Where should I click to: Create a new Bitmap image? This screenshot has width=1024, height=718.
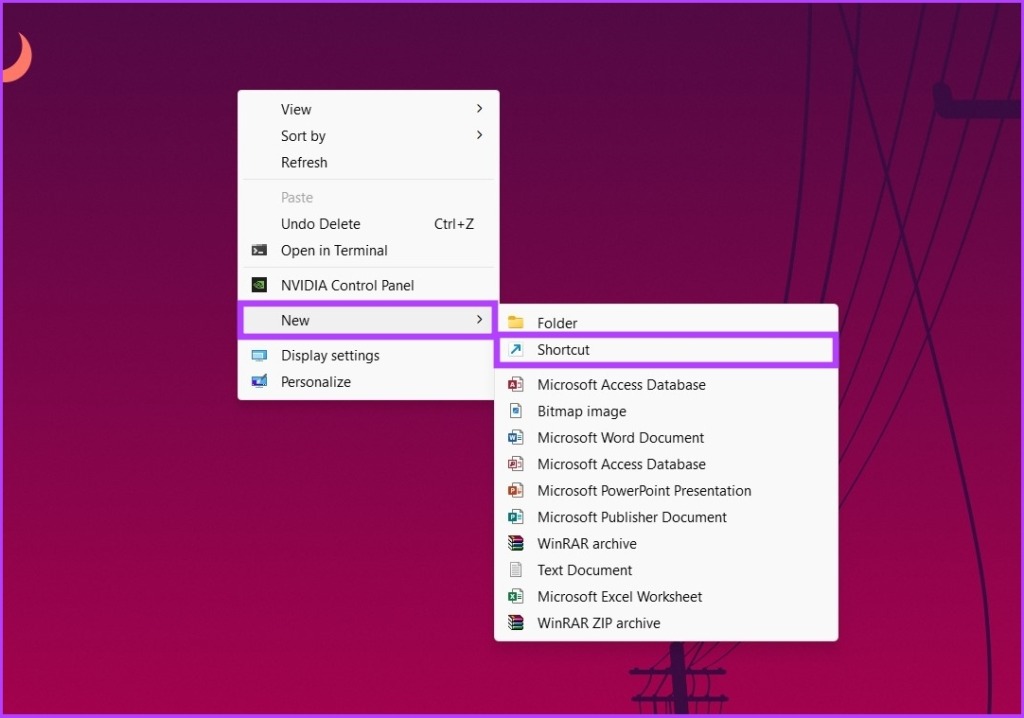[666, 411]
